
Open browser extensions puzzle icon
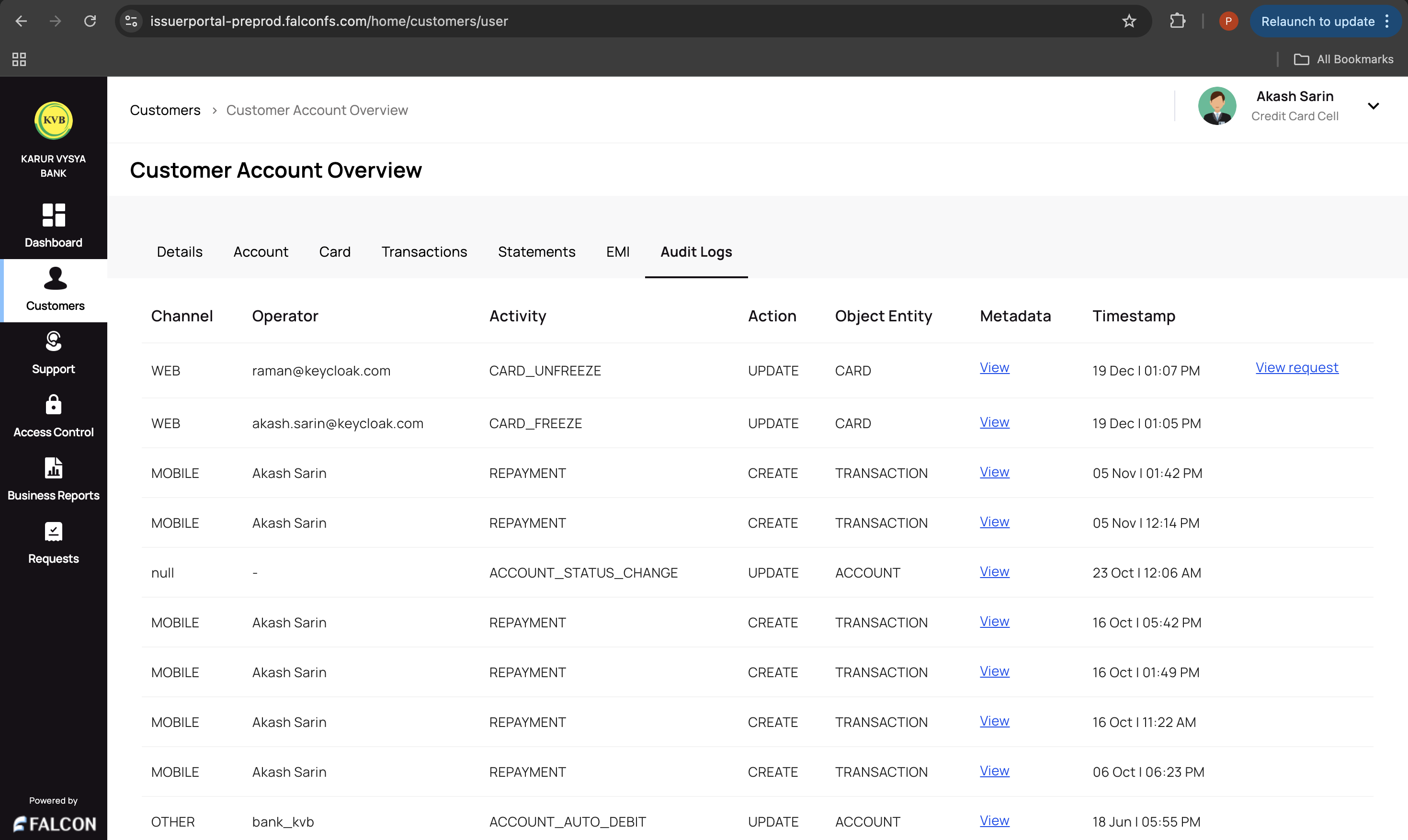(1177, 22)
